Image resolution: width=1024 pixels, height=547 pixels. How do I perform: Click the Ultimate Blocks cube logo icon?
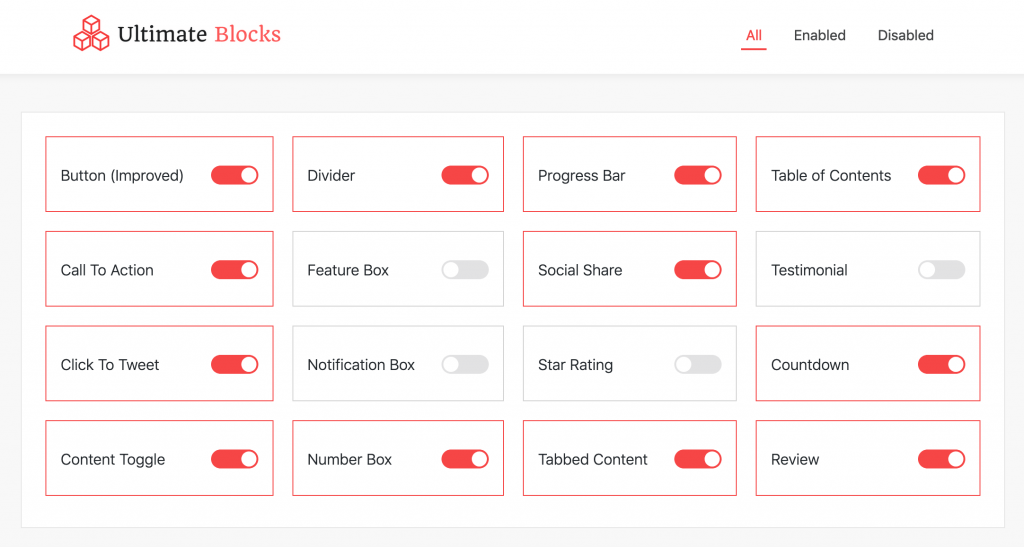coord(91,33)
